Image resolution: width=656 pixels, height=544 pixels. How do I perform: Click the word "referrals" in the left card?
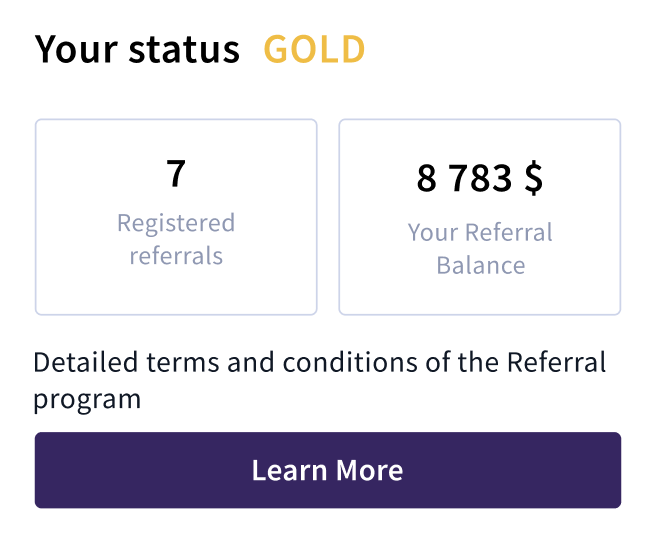(x=176, y=256)
